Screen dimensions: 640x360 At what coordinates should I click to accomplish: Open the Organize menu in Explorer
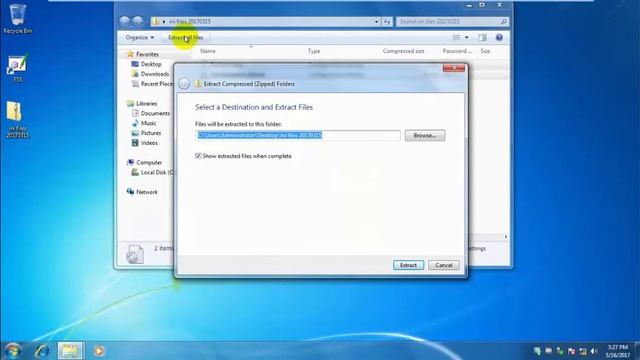[140, 38]
